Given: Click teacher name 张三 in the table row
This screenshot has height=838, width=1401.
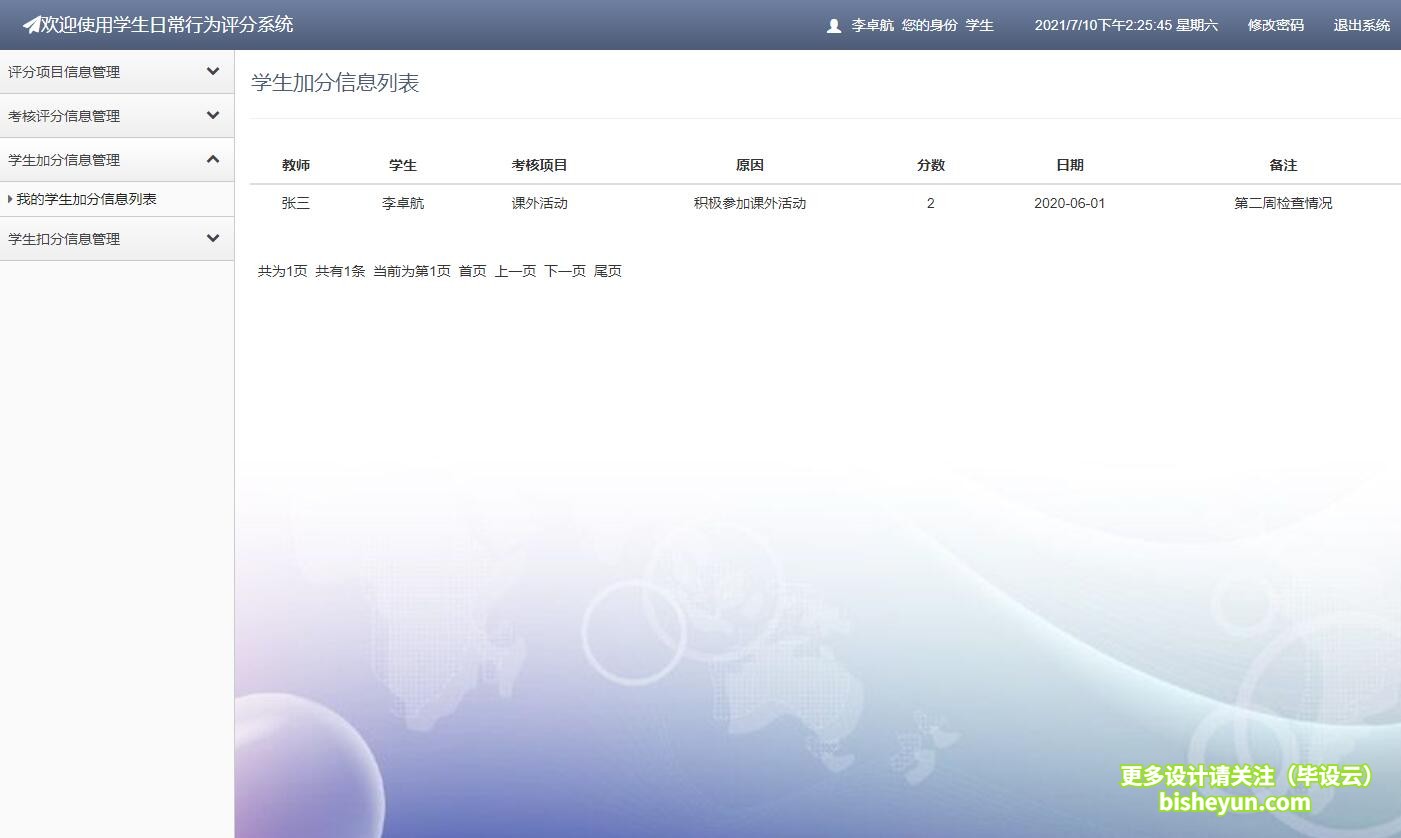Looking at the screenshot, I should 296,202.
